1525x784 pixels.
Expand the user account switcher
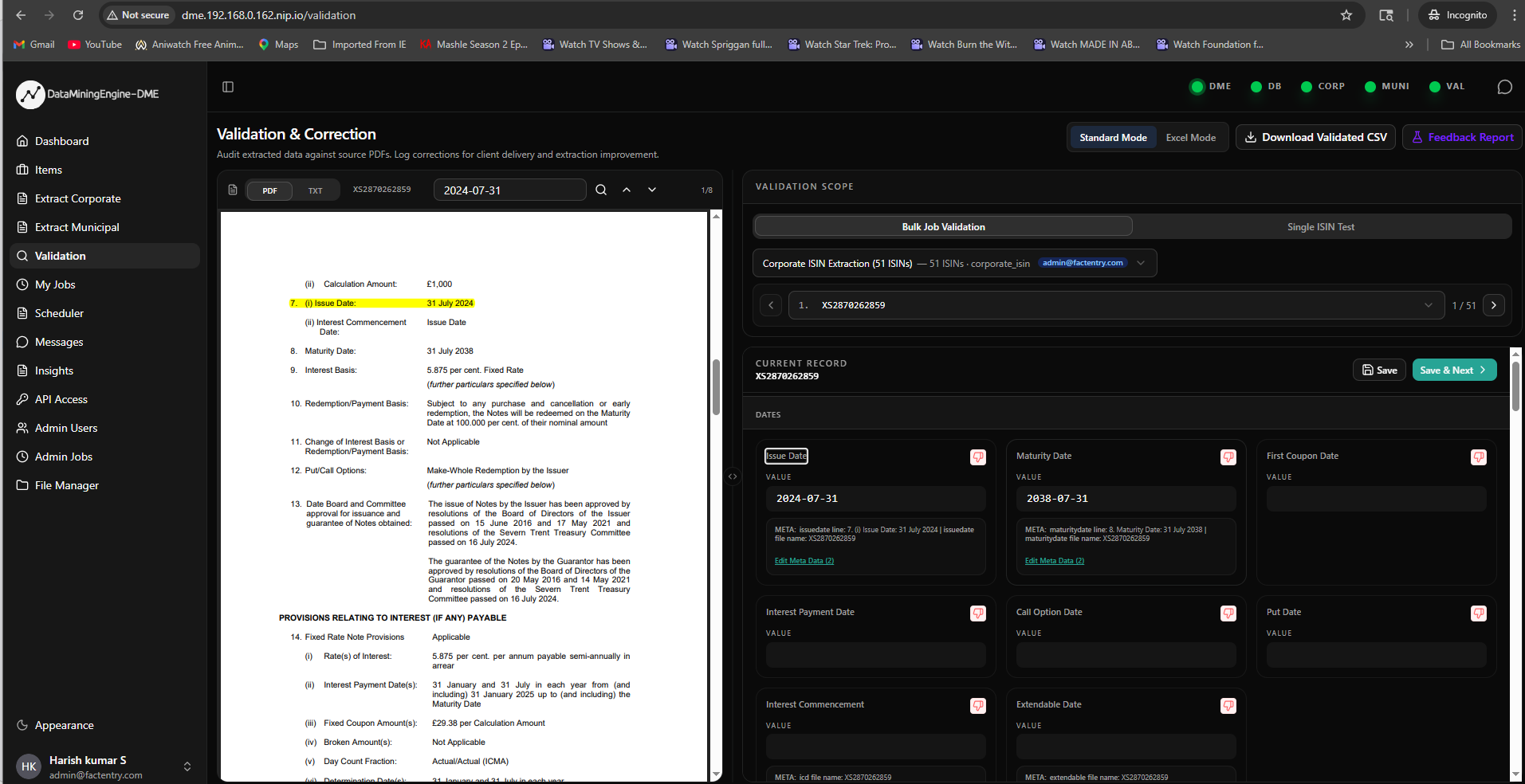(187, 766)
